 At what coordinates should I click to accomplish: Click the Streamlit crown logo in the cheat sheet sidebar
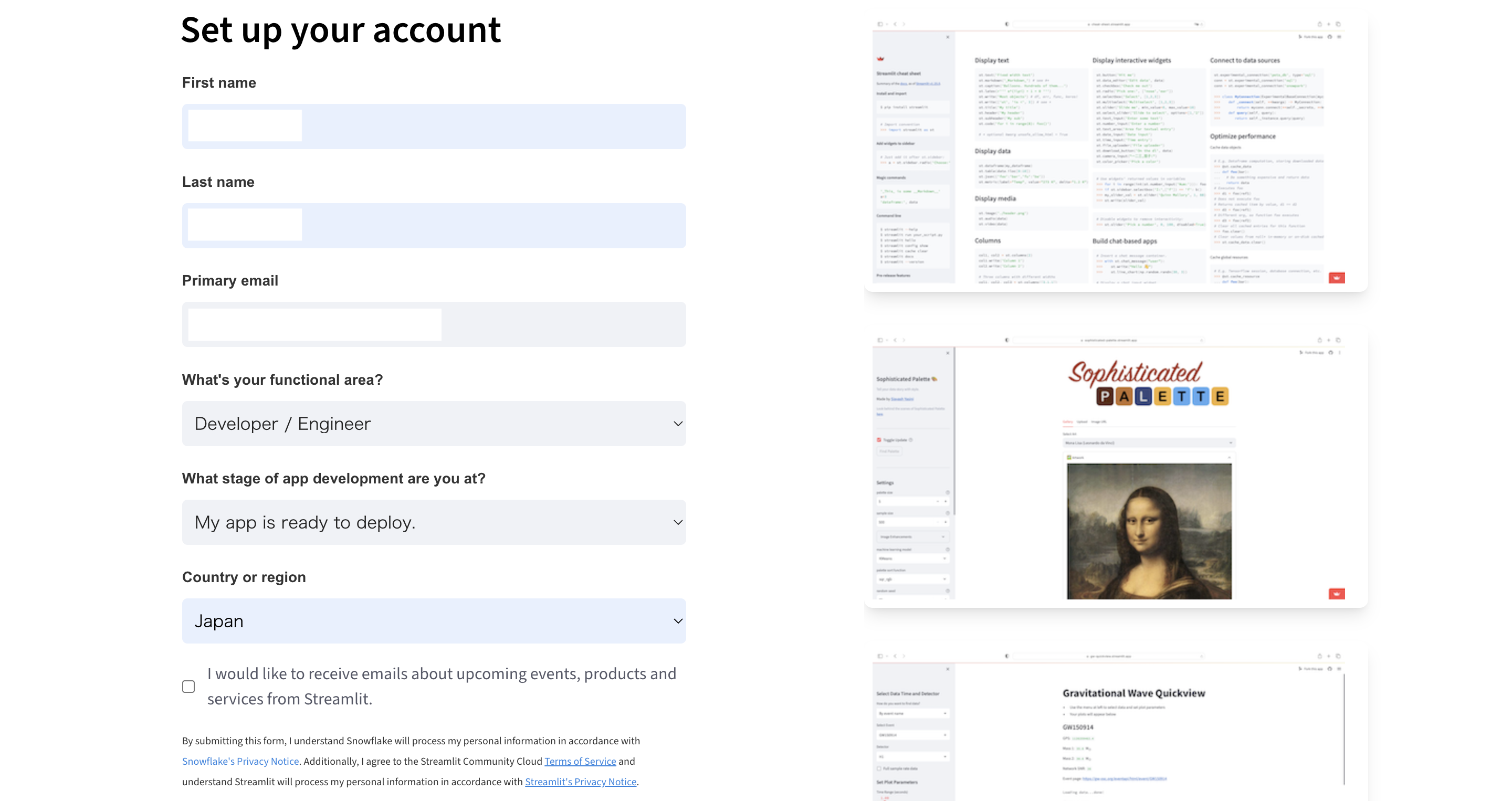(x=880, y=59)
